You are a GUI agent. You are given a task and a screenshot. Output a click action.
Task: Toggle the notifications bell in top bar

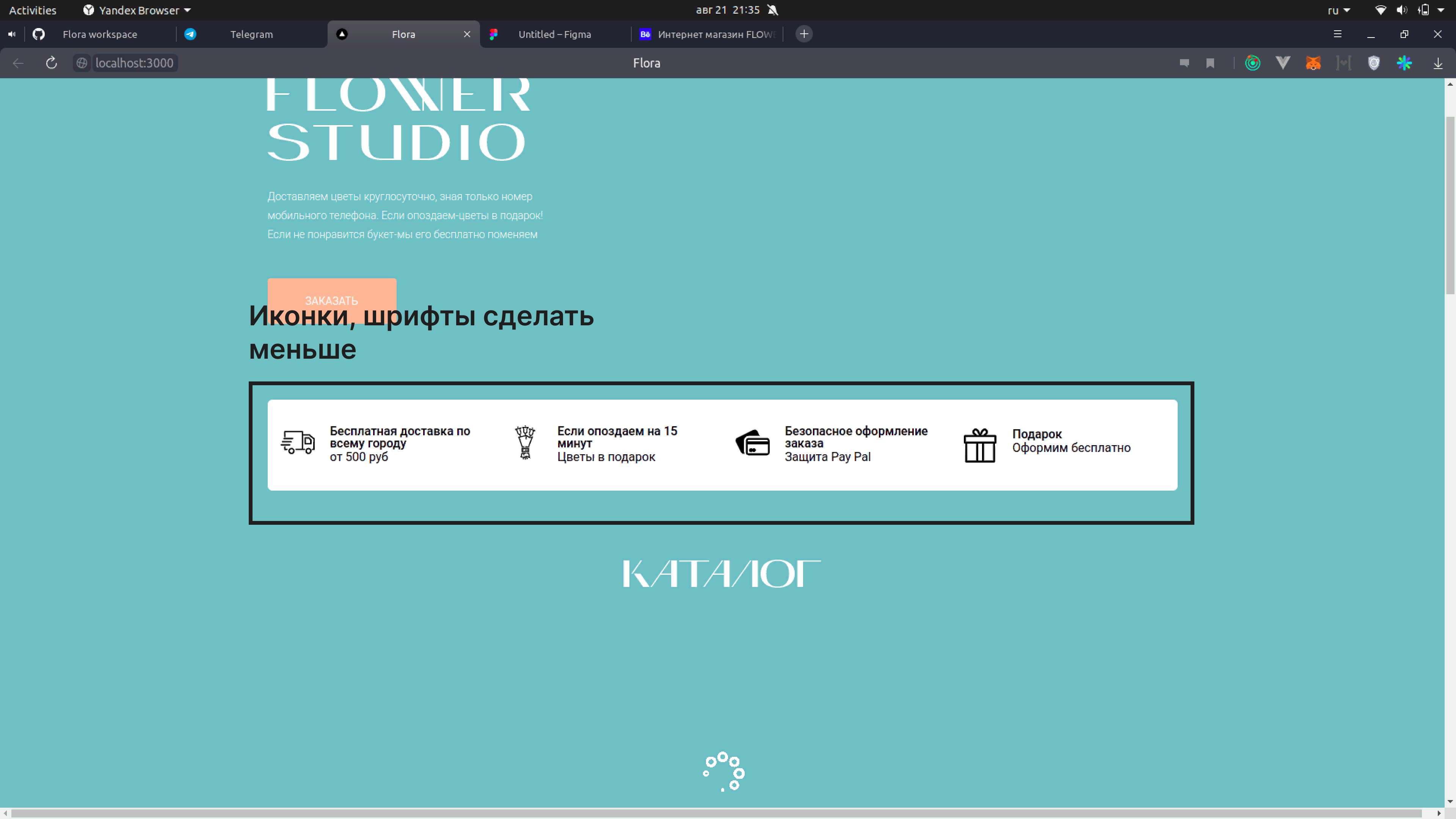click(773, 10)
